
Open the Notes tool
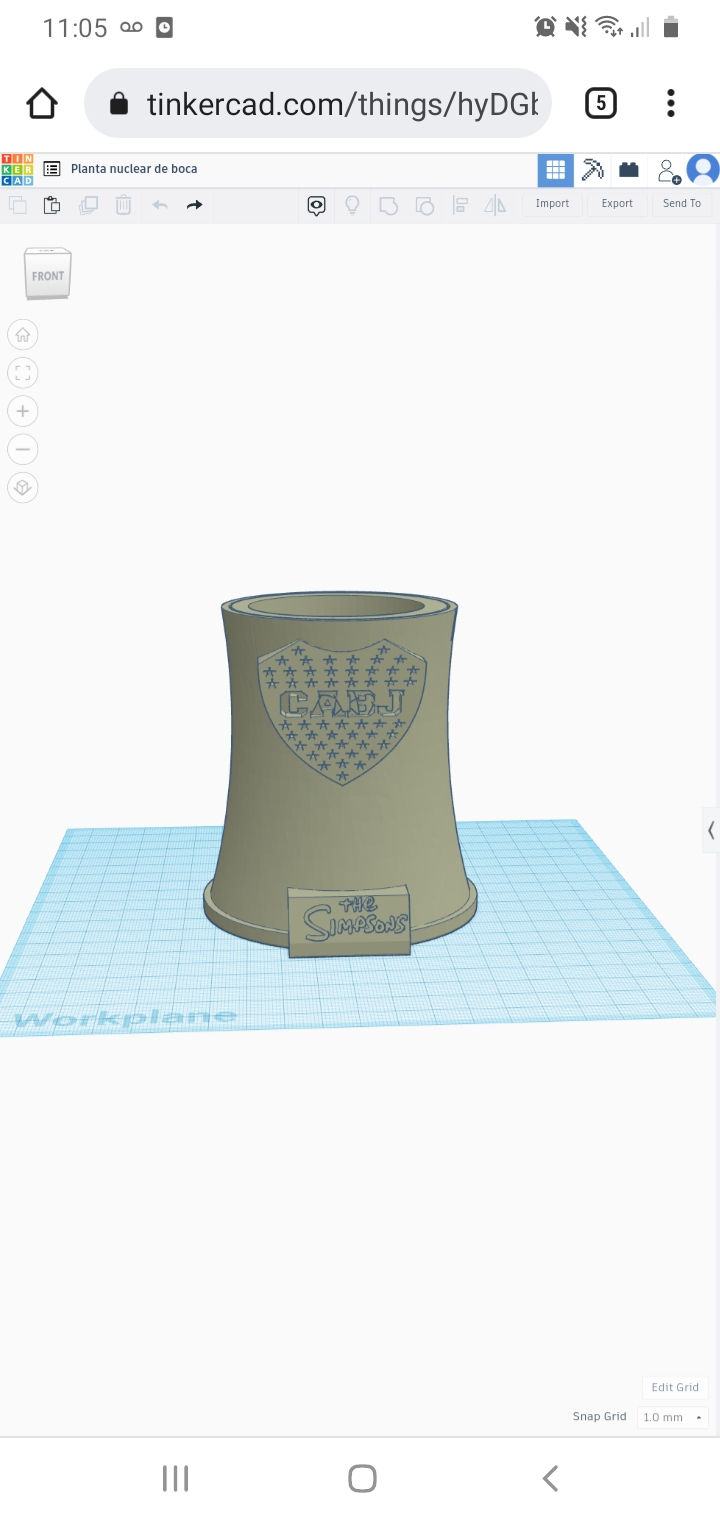pos(316,206)
